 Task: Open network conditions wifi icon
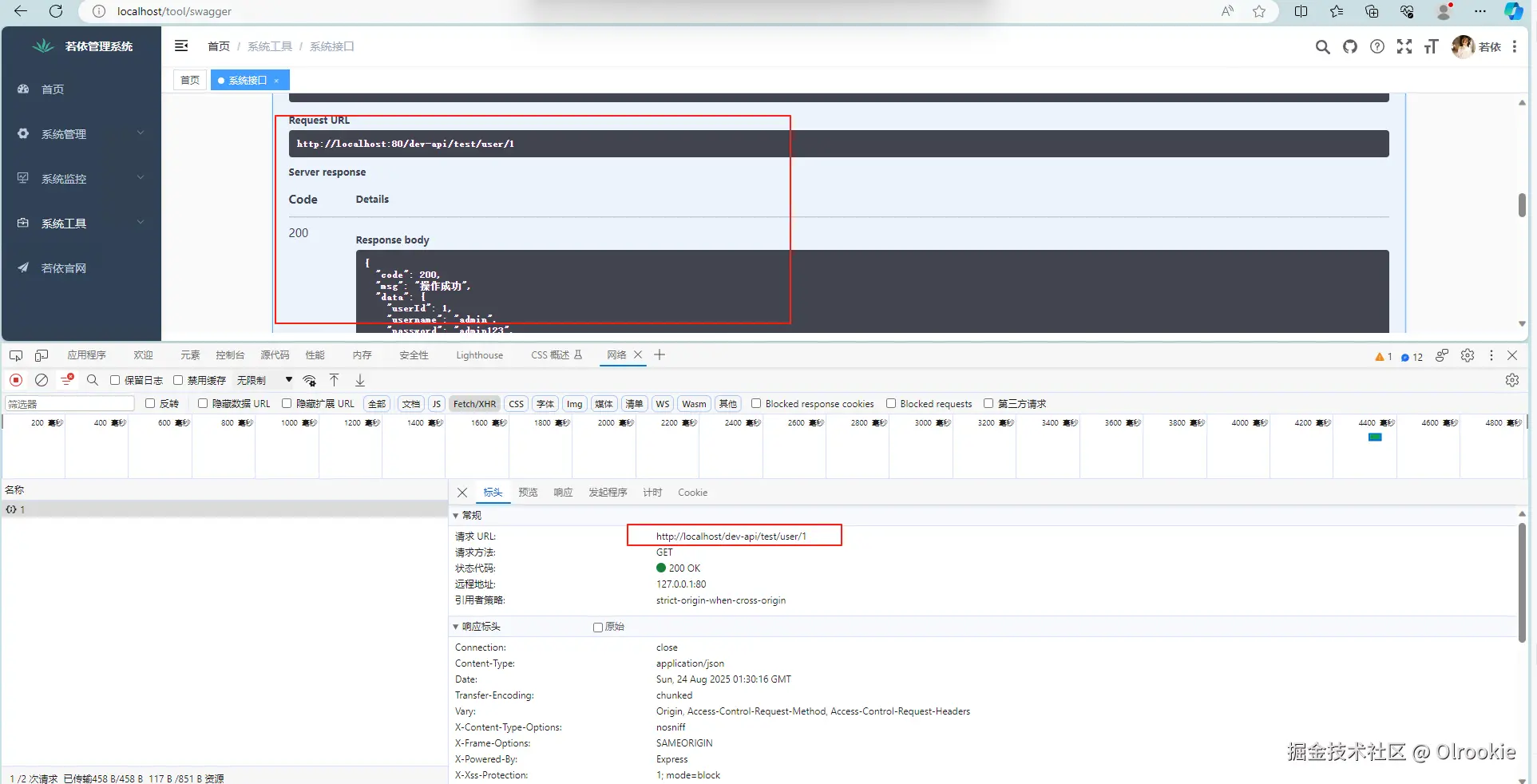click(x=310, y=380)
